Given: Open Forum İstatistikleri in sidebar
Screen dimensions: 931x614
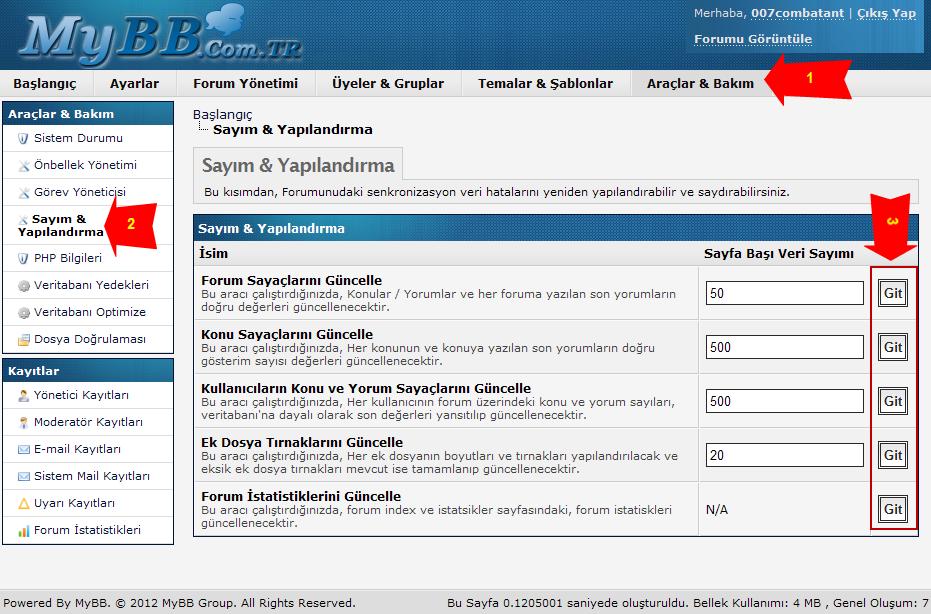Looking at the screenshot, I should [87, 530].
